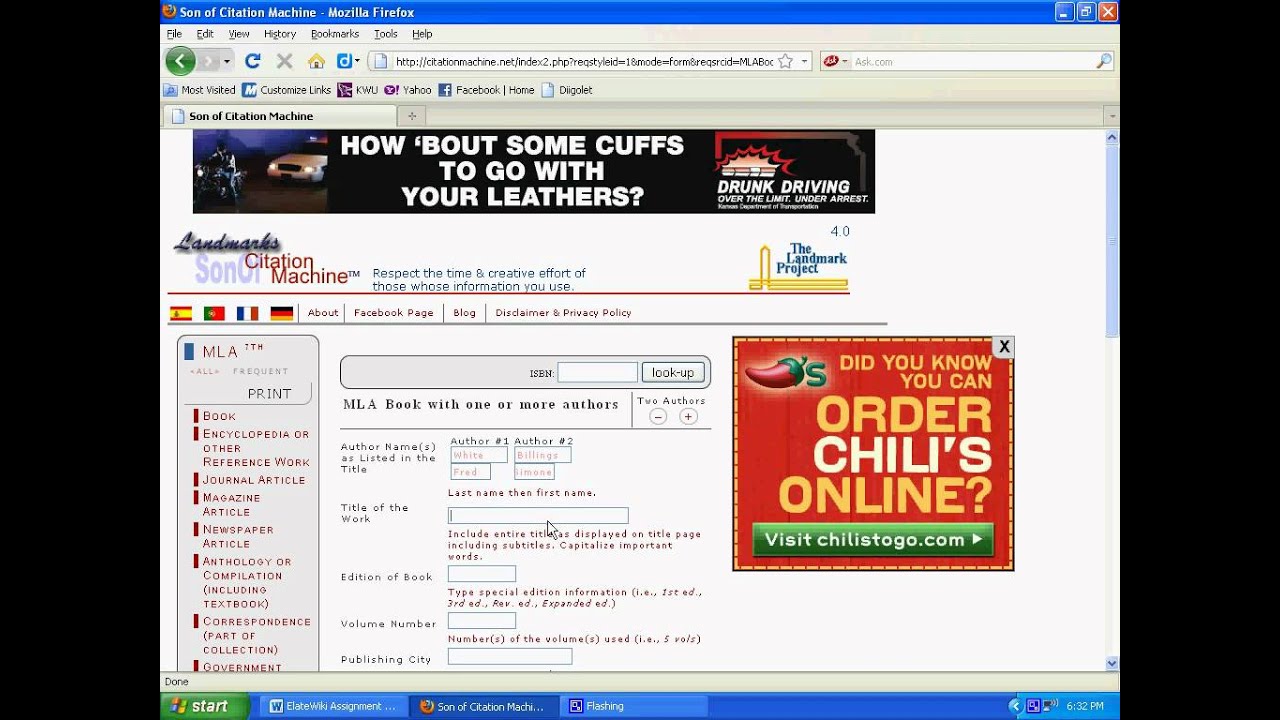Switch site language to German flag
Viewport: 1280px width, 720px height.
click(281, 313)
